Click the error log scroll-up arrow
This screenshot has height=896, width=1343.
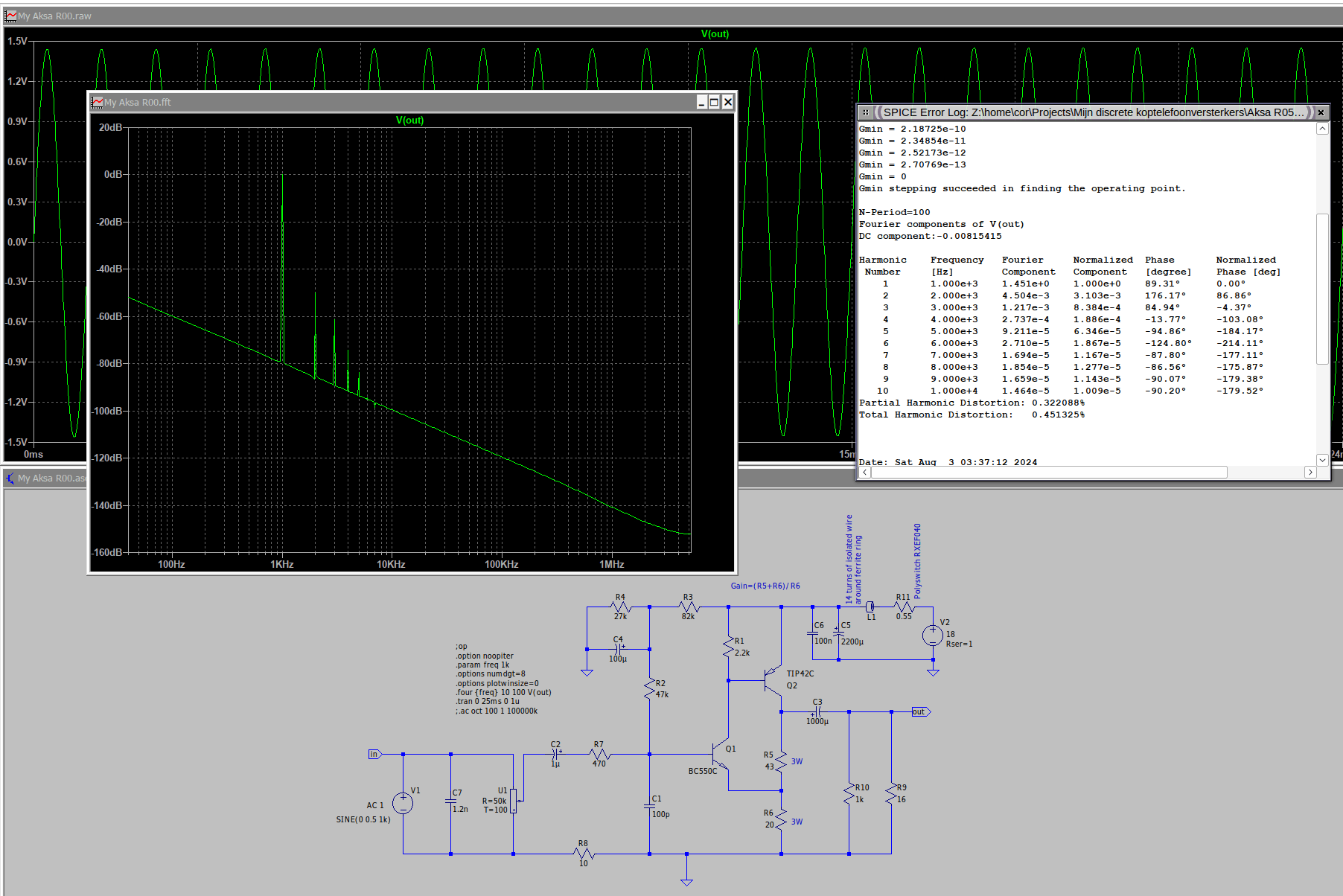[x=1322, y=129]
